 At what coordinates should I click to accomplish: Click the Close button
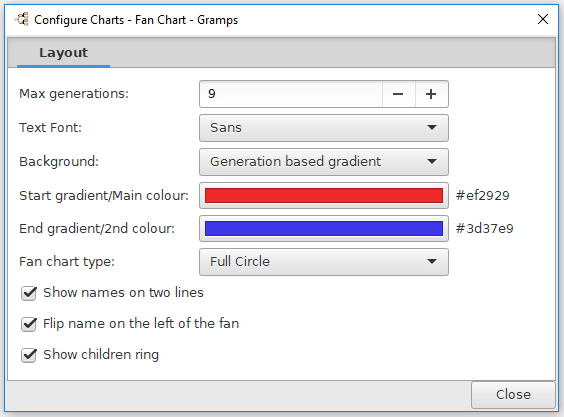tap(513, 395)
